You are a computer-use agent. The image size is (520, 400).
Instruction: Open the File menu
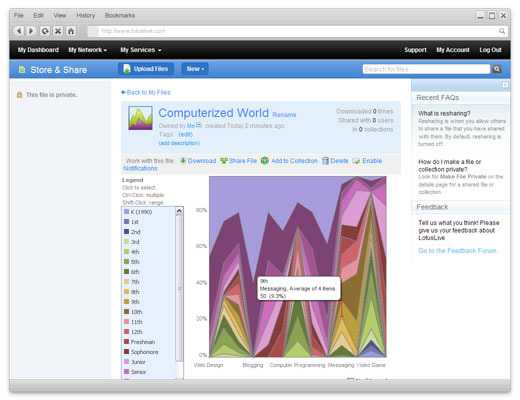point(19,15)
